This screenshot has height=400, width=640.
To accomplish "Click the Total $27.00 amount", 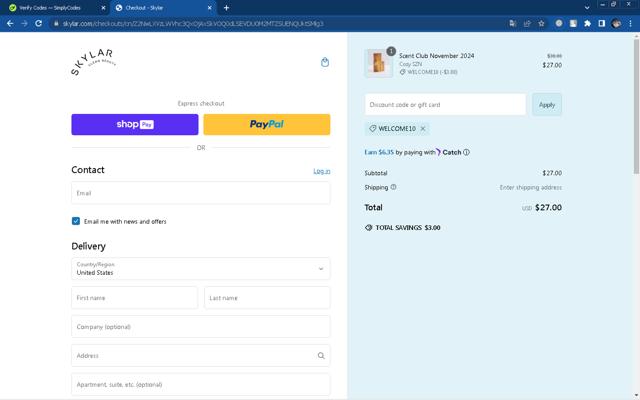I will click(x=548, y=207).
